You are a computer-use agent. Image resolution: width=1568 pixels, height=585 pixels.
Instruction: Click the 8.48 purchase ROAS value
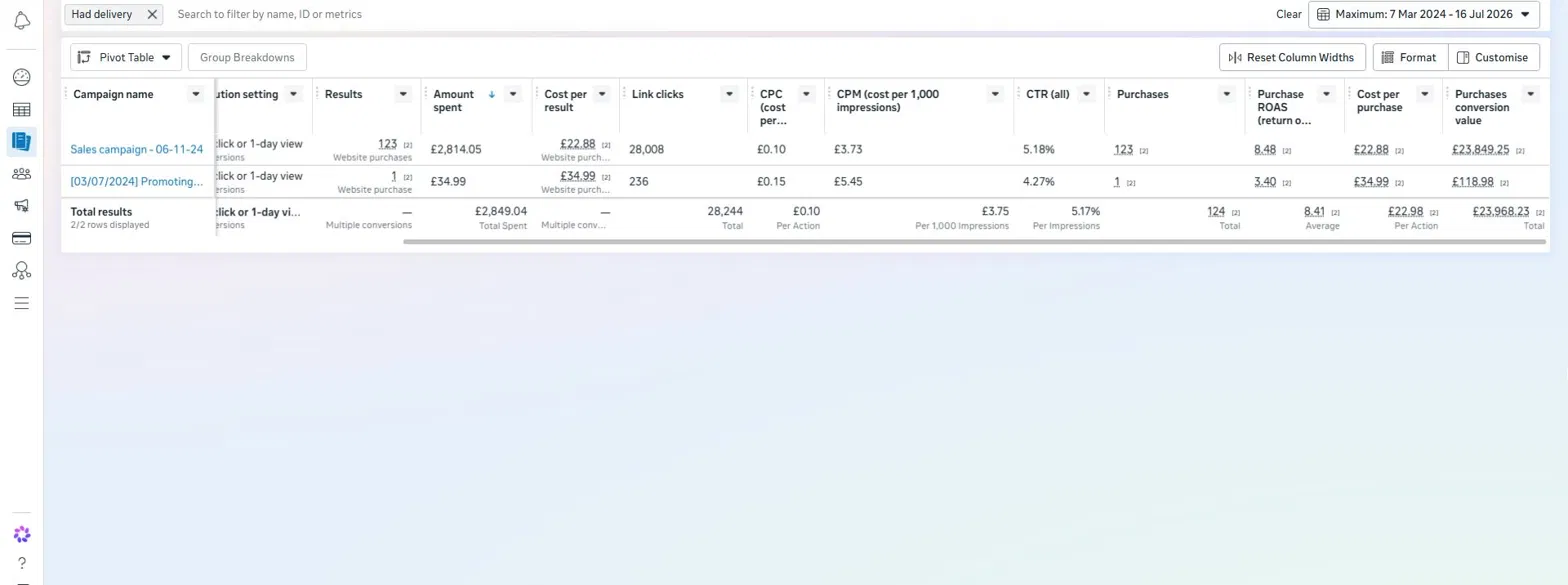coord(1264,149)
